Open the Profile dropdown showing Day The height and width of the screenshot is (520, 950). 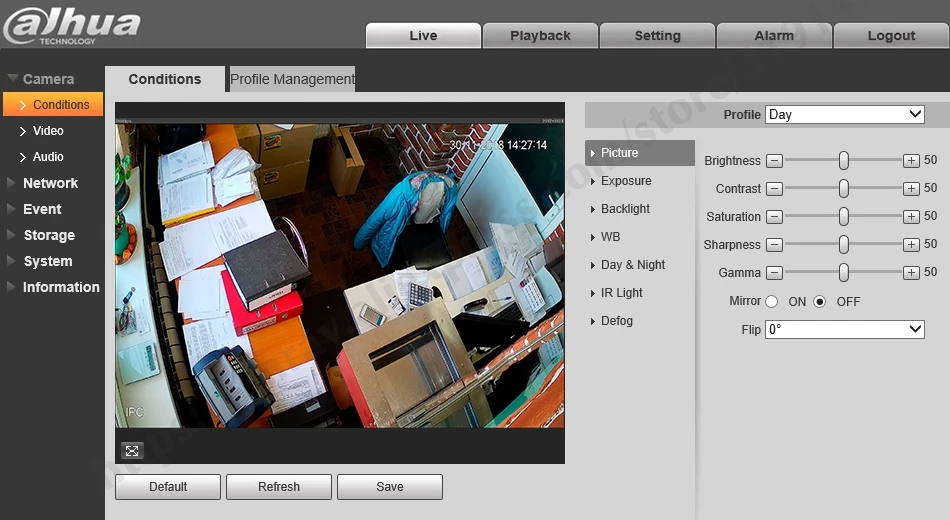click(845, 115)
